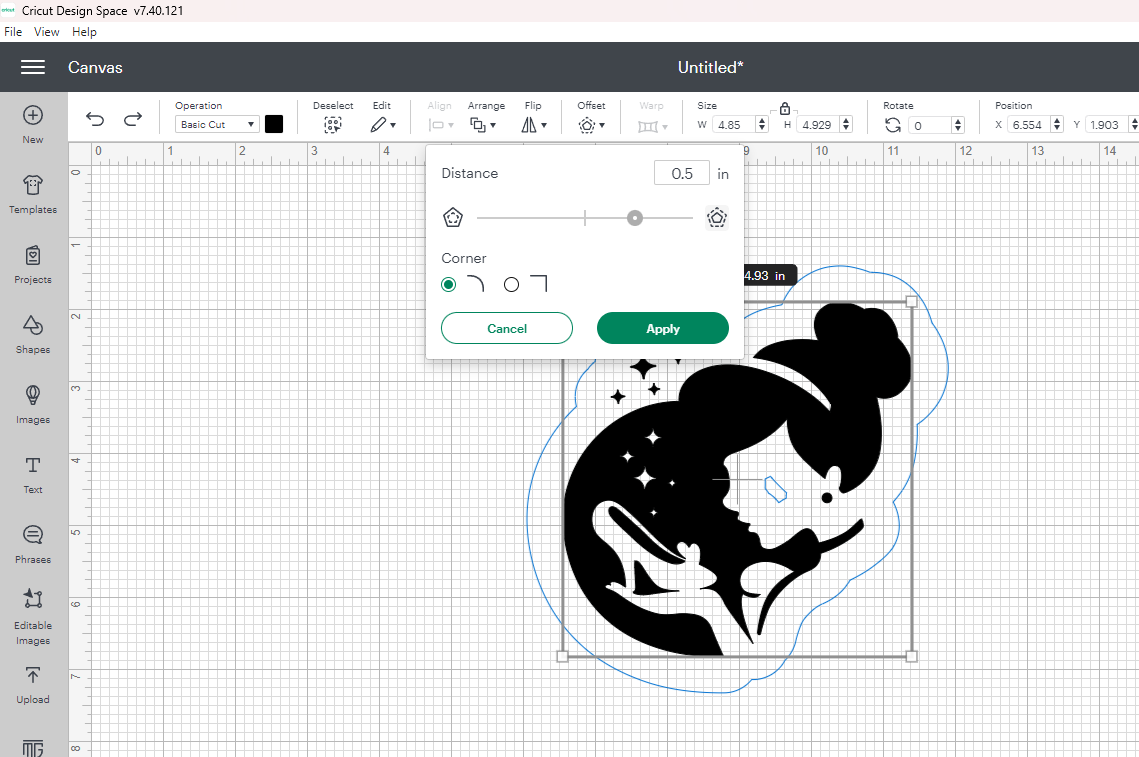1139x757 pixels.
Task: Redo the last action
Action: click(x=132, y=119)
